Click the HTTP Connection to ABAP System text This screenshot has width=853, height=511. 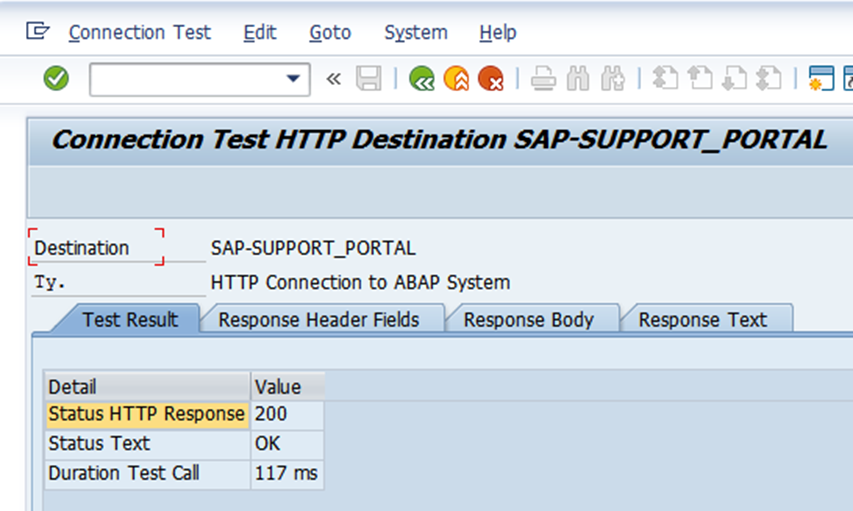[360, 282]
